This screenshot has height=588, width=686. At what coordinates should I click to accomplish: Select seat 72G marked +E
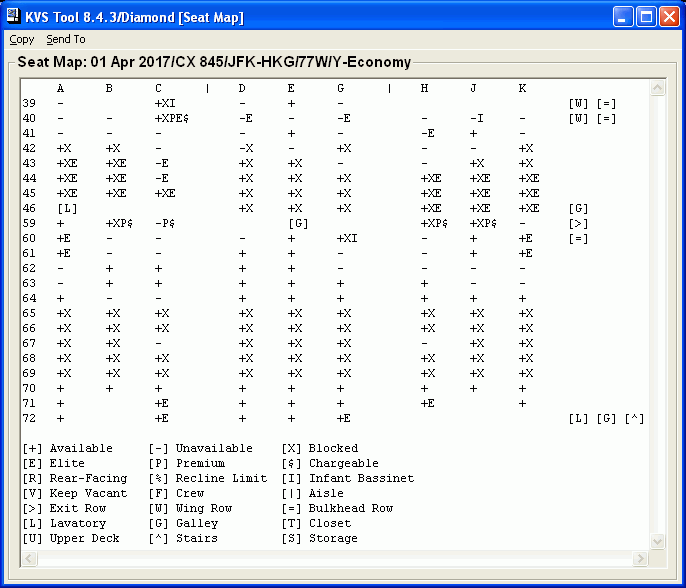(x=343, y=418)
